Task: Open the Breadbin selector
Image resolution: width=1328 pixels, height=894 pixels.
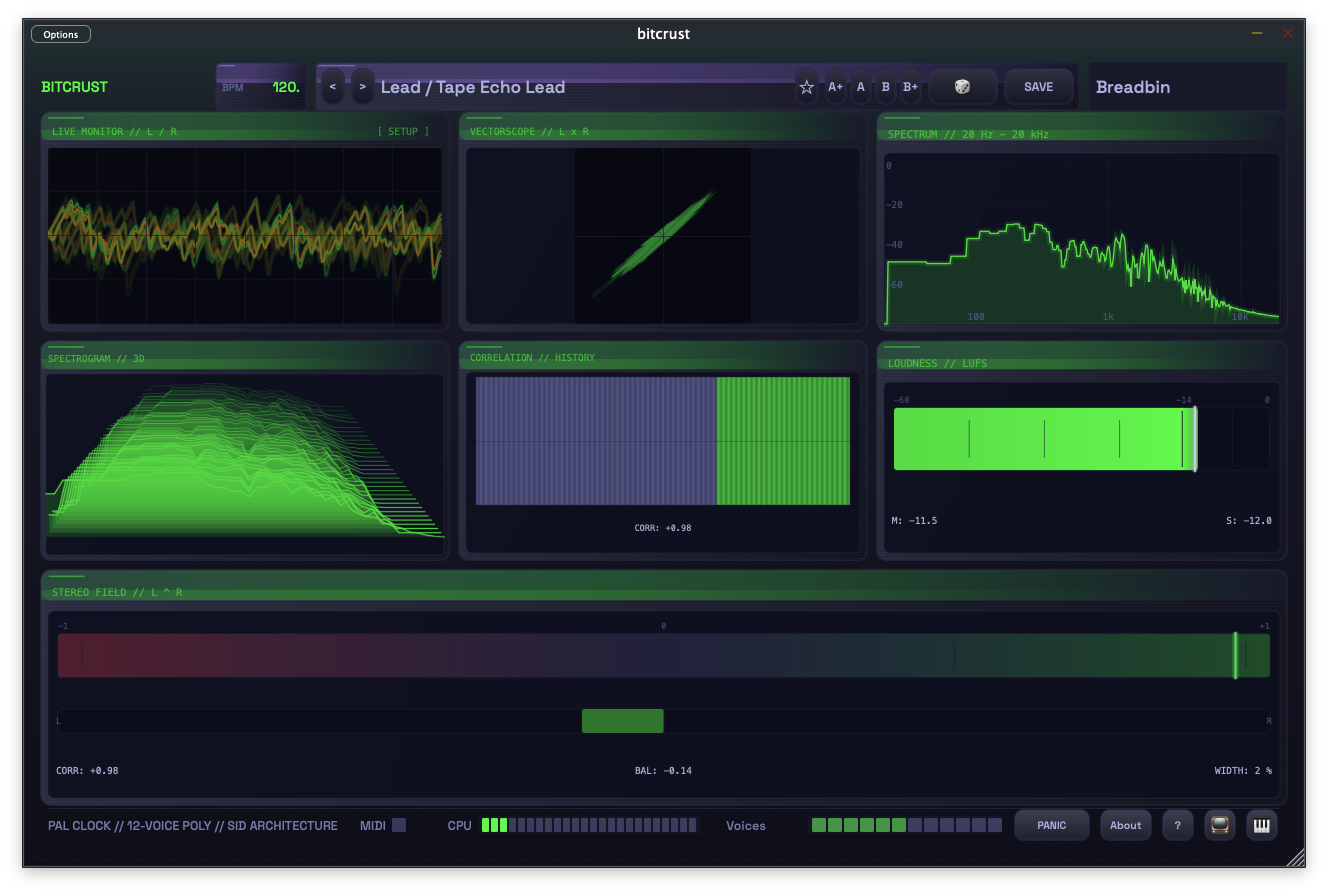Action: click(x=1186, y=87)
